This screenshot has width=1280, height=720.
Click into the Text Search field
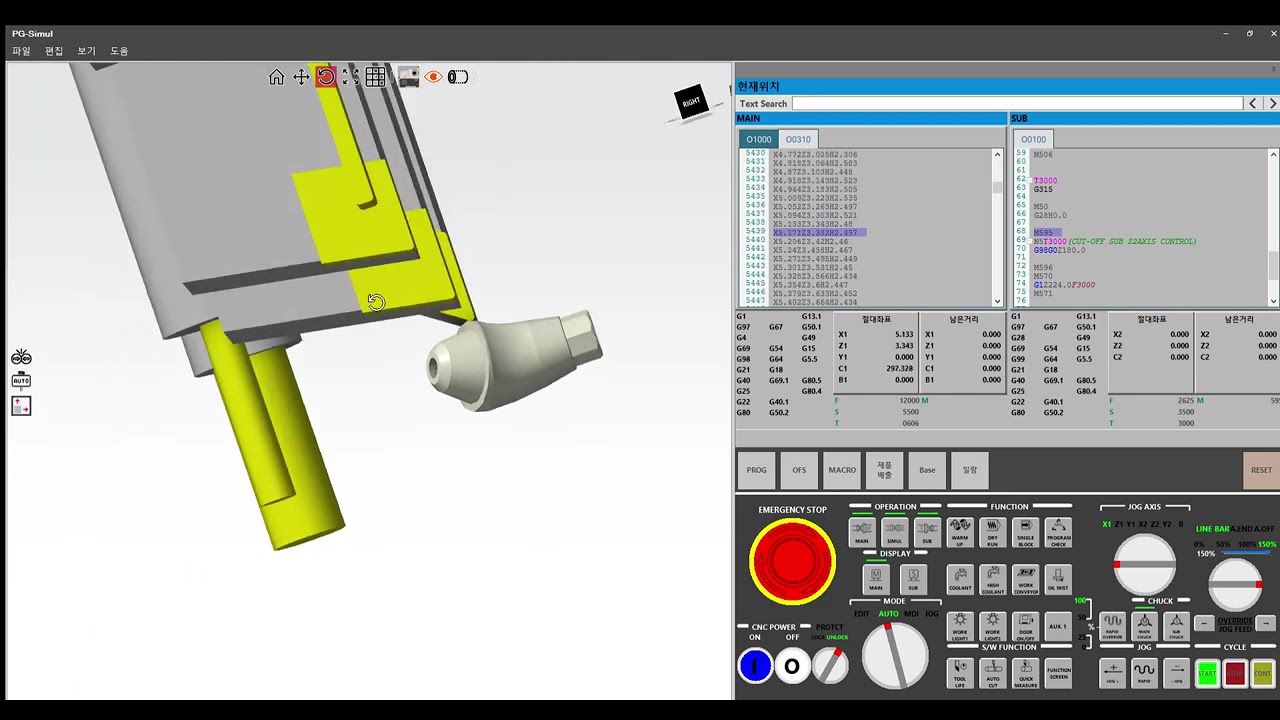tap(1017, 104)
